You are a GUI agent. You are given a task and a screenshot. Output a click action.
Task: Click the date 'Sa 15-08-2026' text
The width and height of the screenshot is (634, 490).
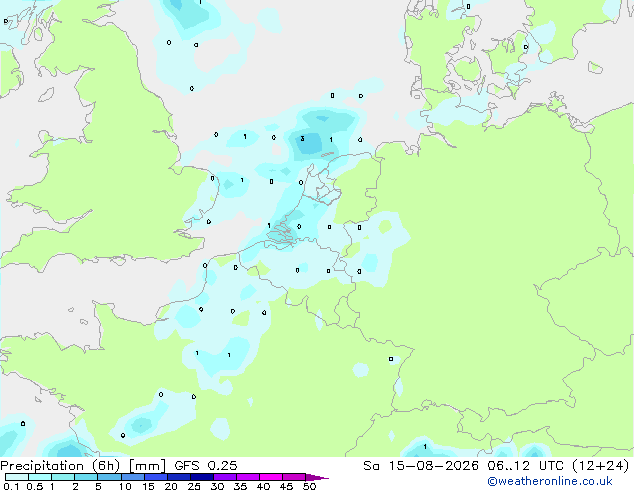pyautogui.click(x=421, y=466)
